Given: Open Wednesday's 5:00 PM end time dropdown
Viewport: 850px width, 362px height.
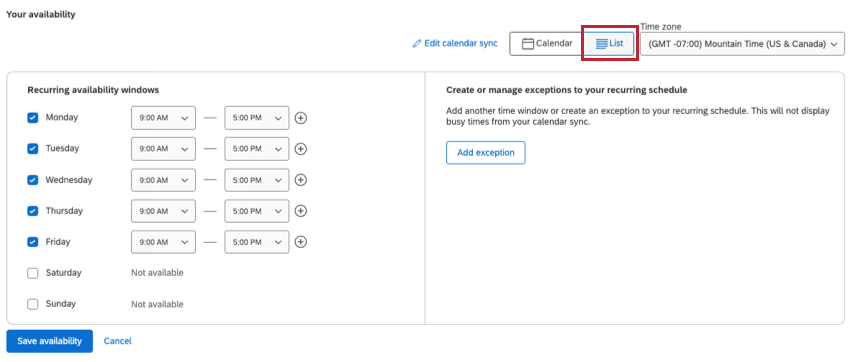Looking at the screenshot, I should click(x=256, y=180).
